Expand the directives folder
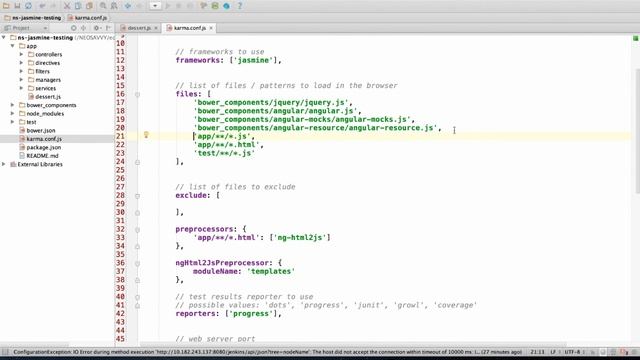Viewport: 640px width, 360px height. pyautogui.click(x=21, y=63)
